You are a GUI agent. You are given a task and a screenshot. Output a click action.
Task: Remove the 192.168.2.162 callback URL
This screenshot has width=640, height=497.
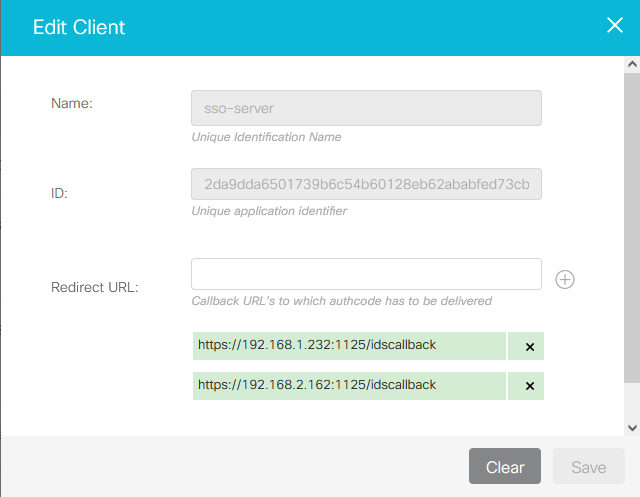click(529, 386)
